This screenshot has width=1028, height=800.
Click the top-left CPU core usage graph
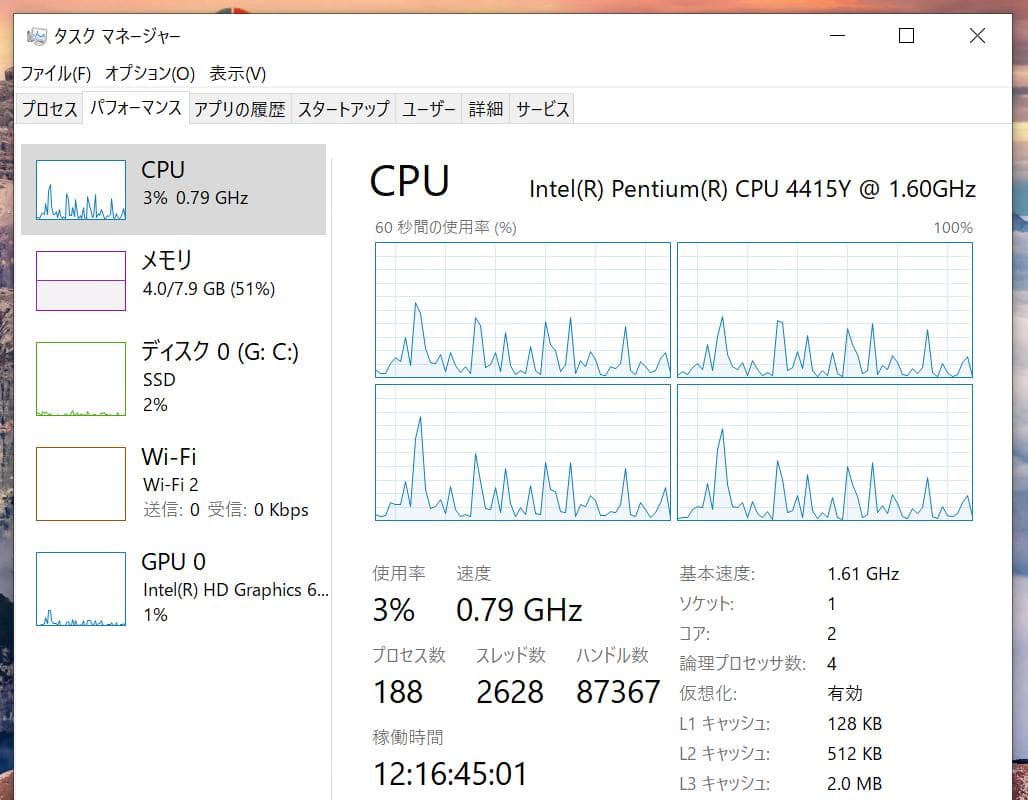click(522, 310)
